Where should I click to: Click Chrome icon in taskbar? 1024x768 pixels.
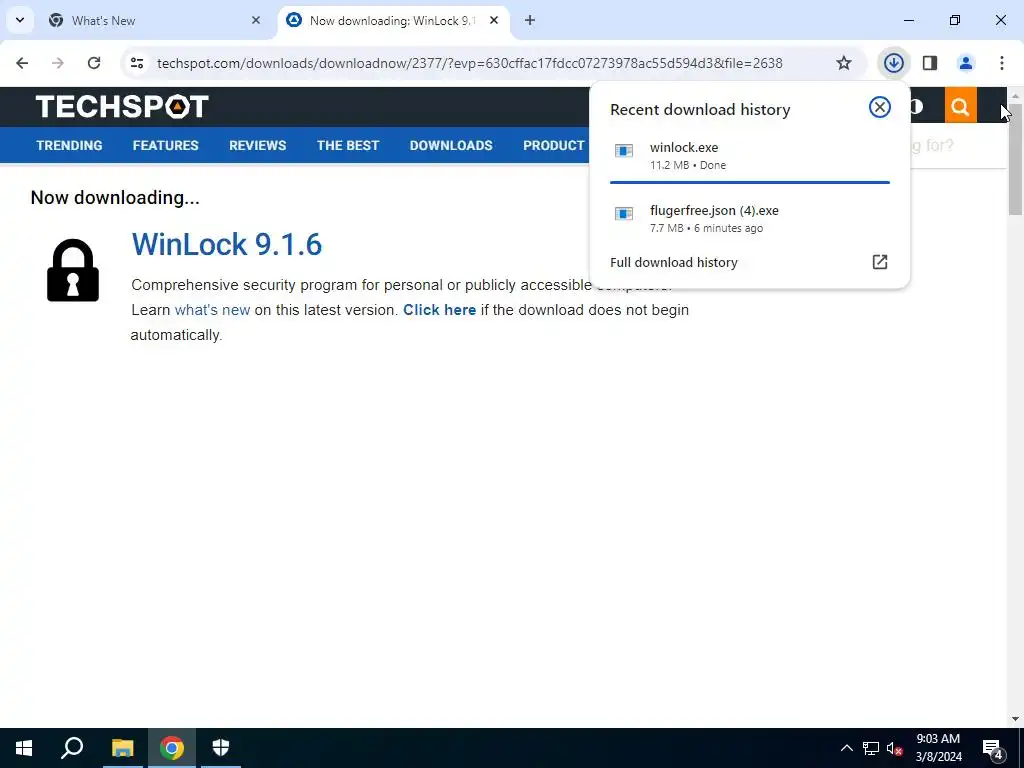pos(172,748)
